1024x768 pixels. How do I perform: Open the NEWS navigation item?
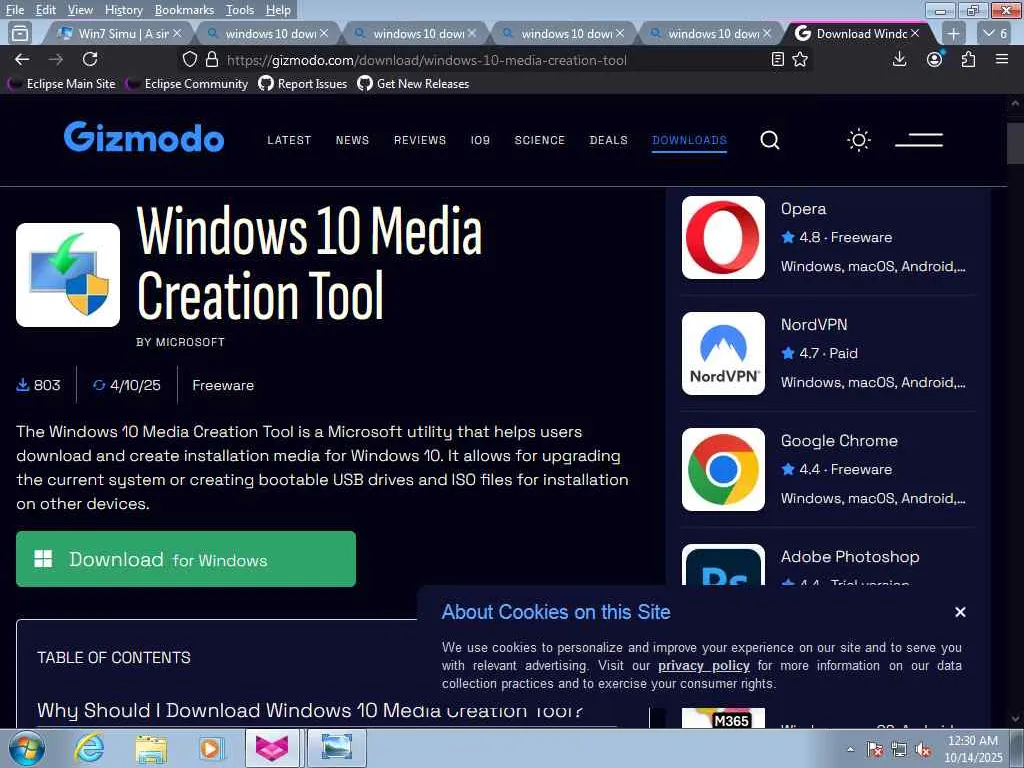[x=353, y=140]
